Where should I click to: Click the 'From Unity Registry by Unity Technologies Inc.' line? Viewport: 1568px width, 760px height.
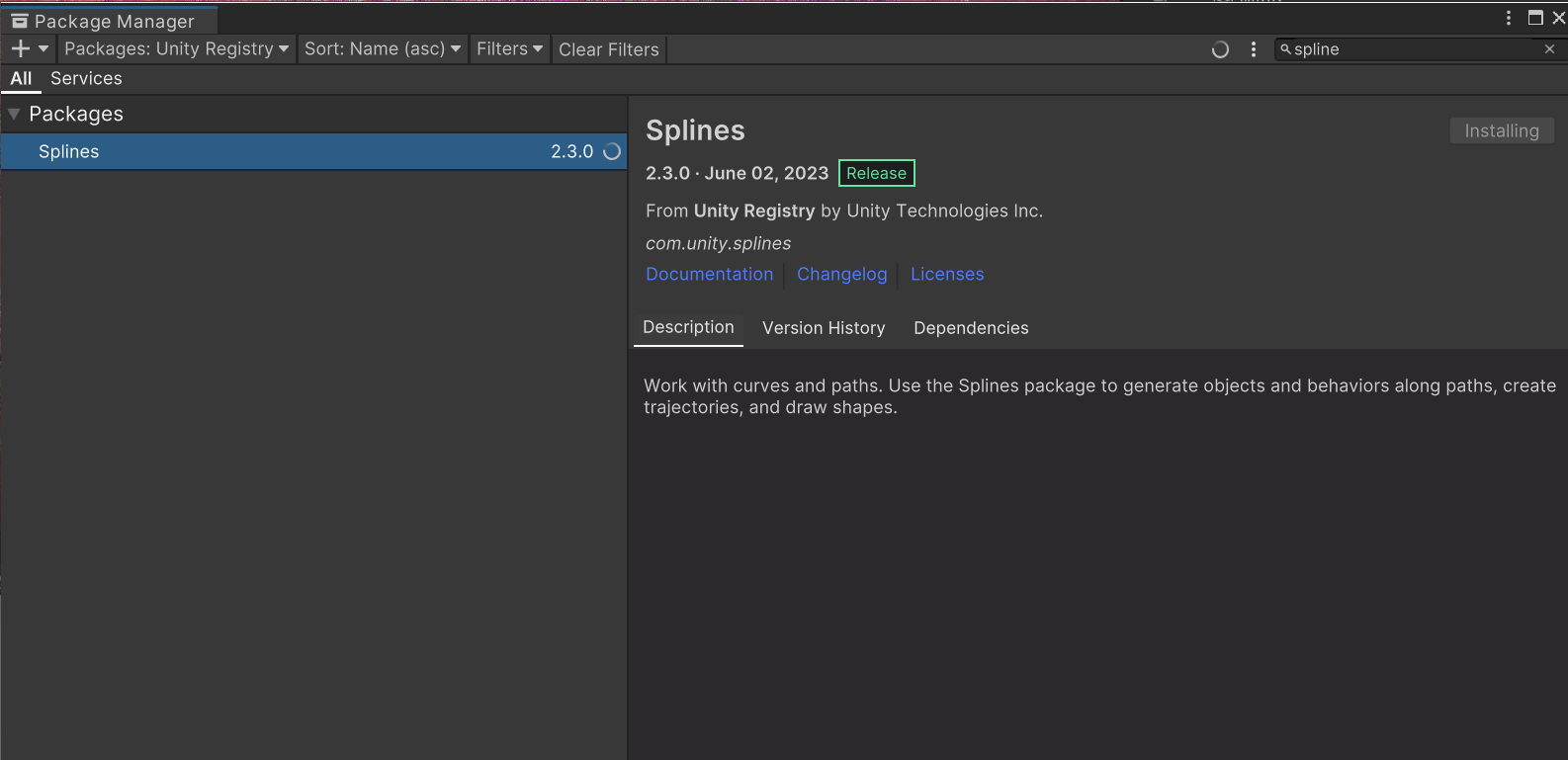(x=844, y=211)
